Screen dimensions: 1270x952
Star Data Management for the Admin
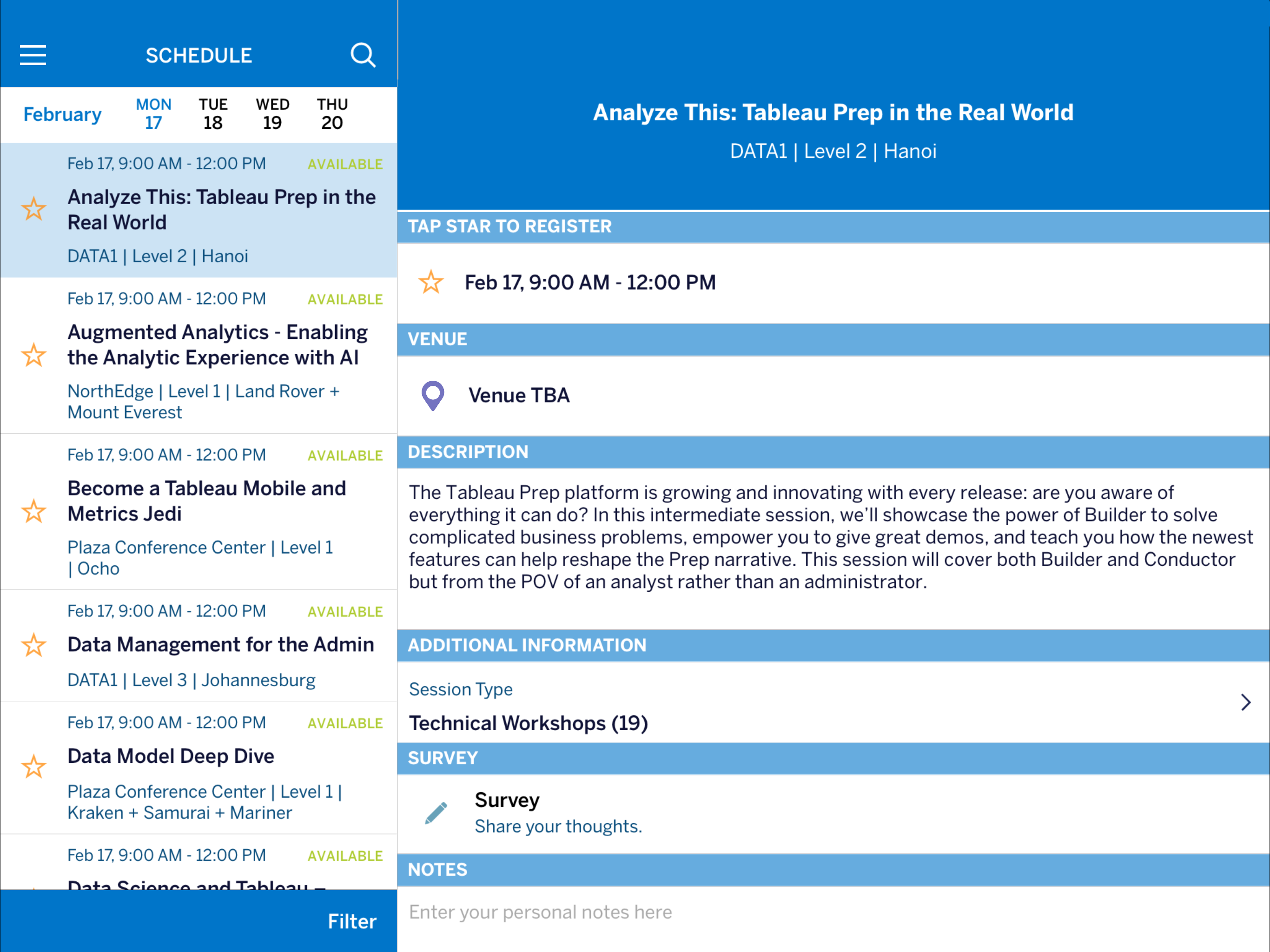[34, 645]
